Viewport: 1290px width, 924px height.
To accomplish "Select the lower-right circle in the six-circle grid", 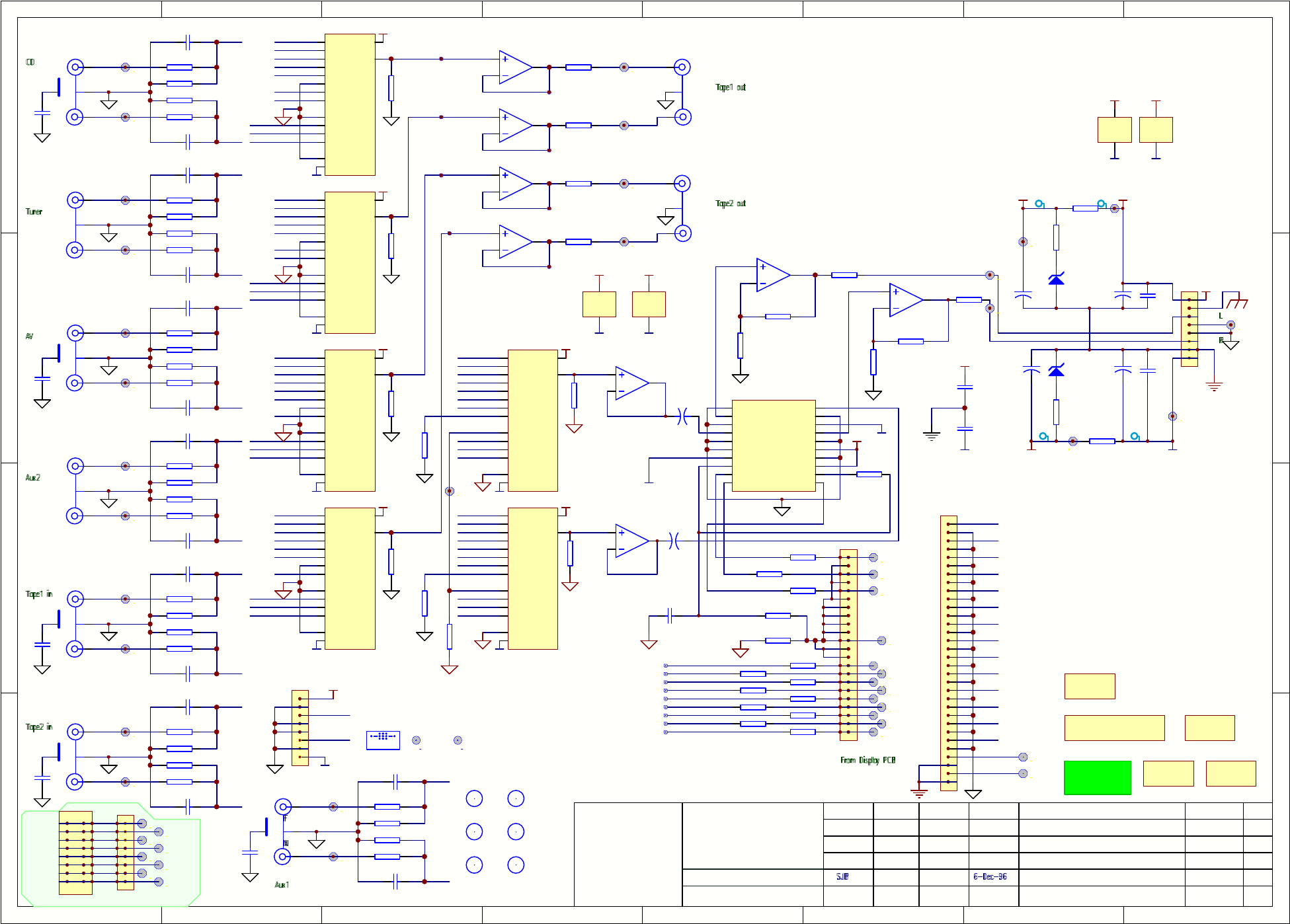I will point(516,865).
